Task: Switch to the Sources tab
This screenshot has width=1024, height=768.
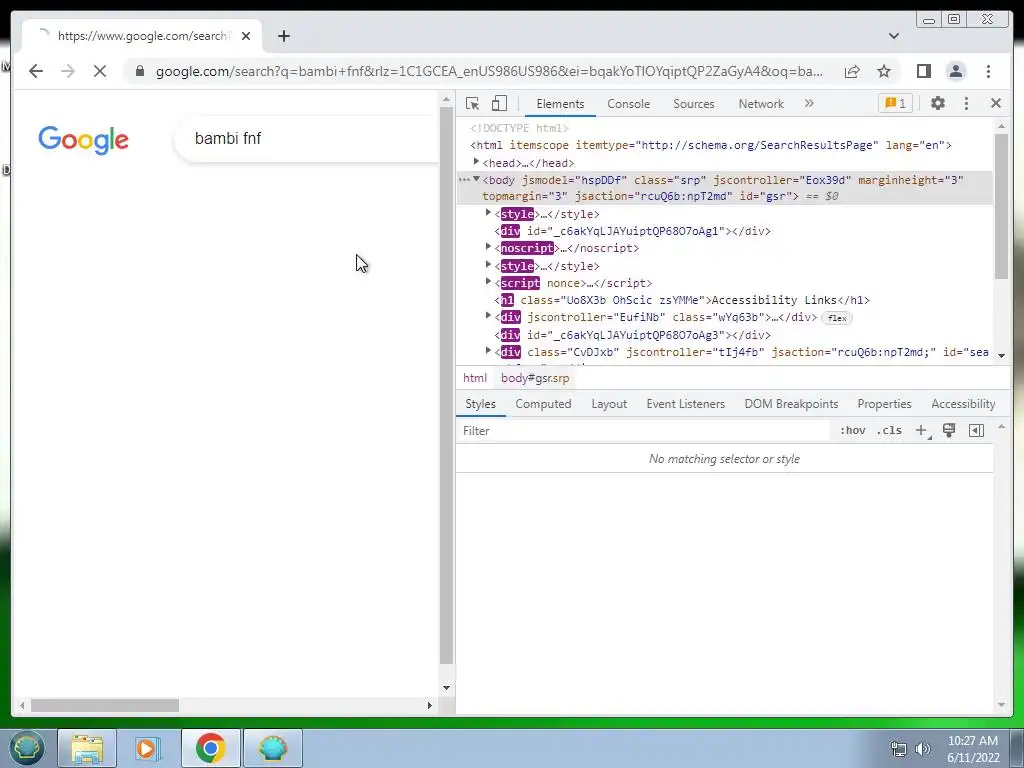Action: pyautogui.click(x=694, y=104)
